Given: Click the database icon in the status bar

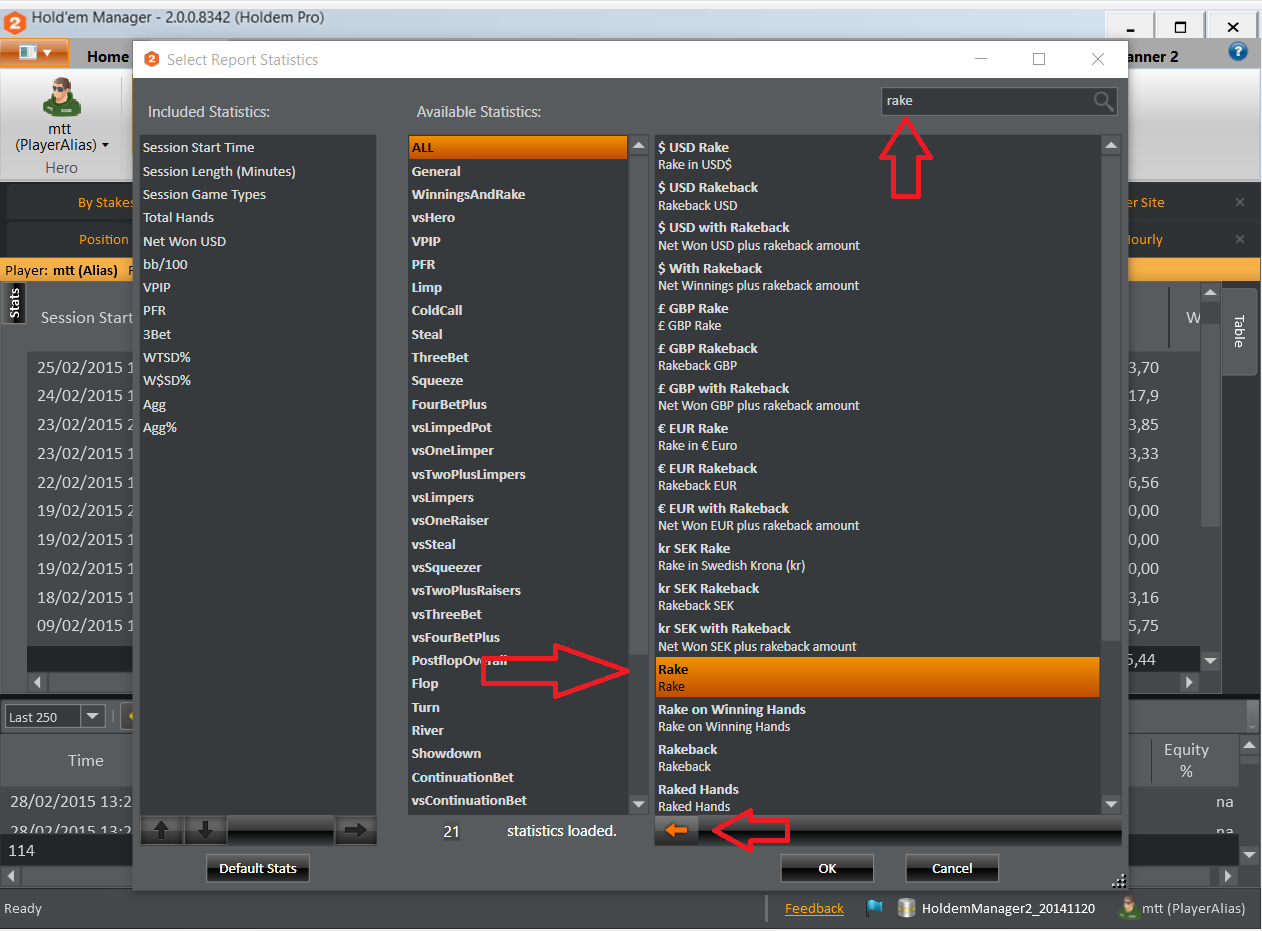Looking at the screenshot, I should coord(906,908).
